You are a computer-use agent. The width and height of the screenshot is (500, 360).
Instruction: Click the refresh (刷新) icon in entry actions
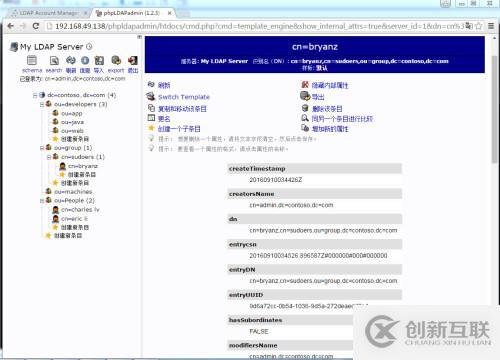151,85
